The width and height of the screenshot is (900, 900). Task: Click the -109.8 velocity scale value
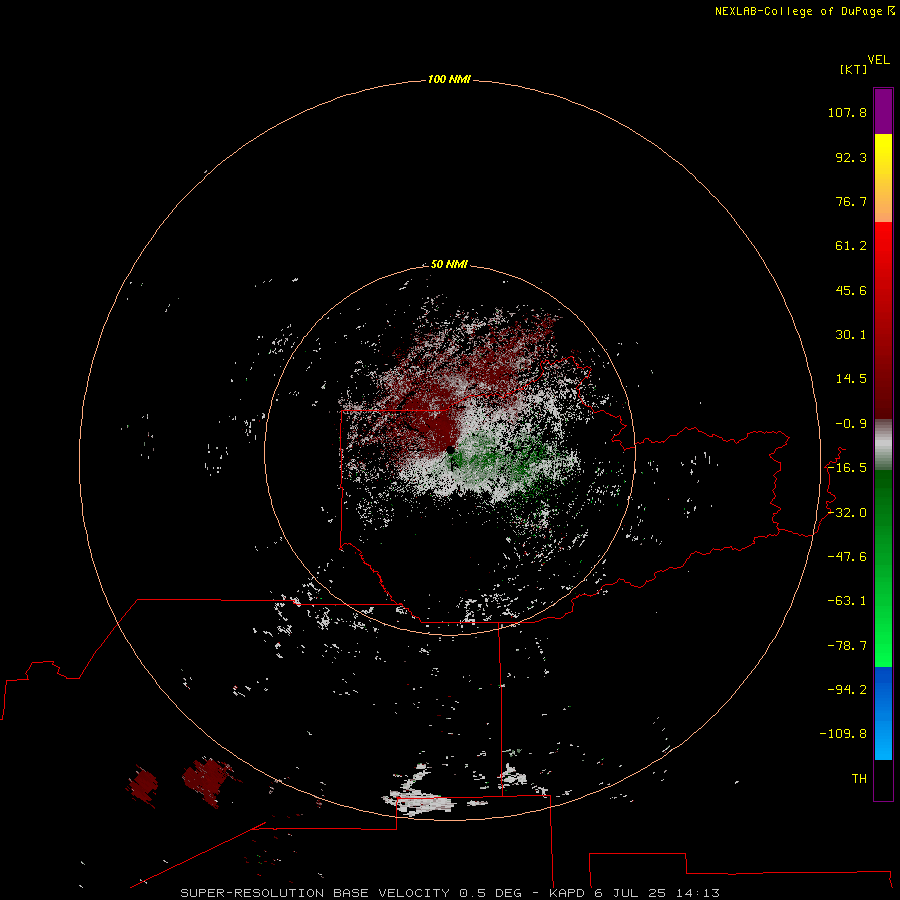pyautogui.click(x=843, y=734)
